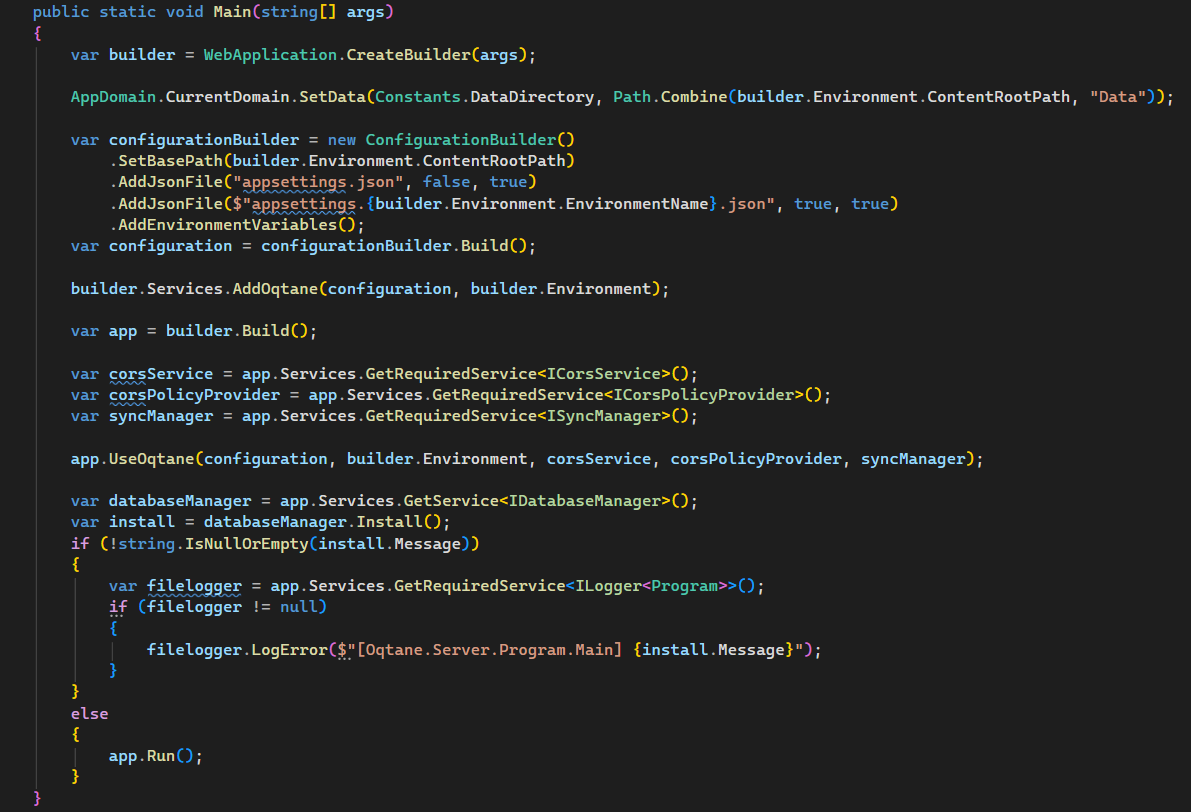1191x812 pixels.
Task: Select the underlined filelogger variable declaration
Action: click(194, 585)
